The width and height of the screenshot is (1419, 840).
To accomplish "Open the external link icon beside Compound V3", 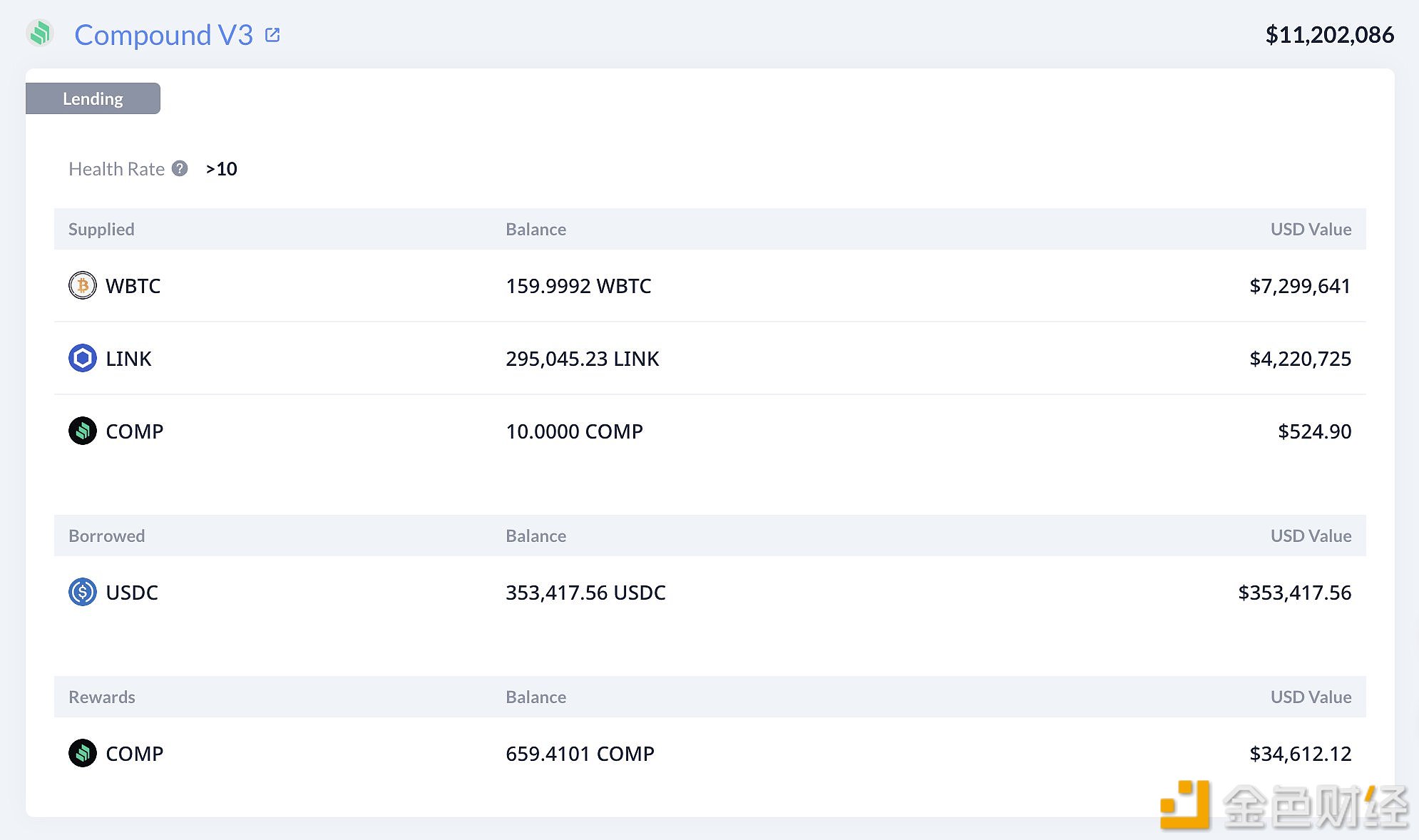I will click(x=272, y=34).
